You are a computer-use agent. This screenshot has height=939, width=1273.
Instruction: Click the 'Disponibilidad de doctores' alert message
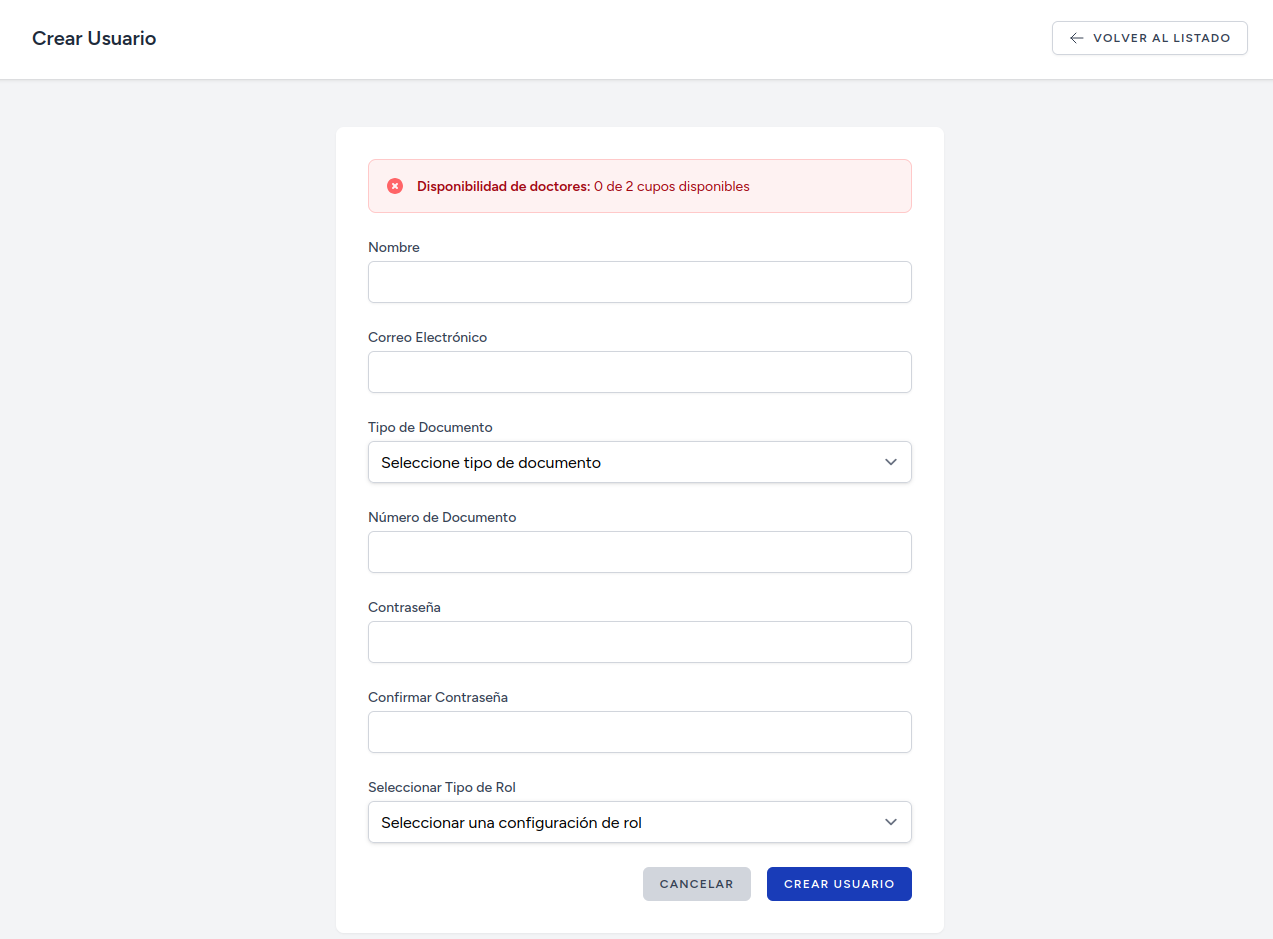point(583,186)
